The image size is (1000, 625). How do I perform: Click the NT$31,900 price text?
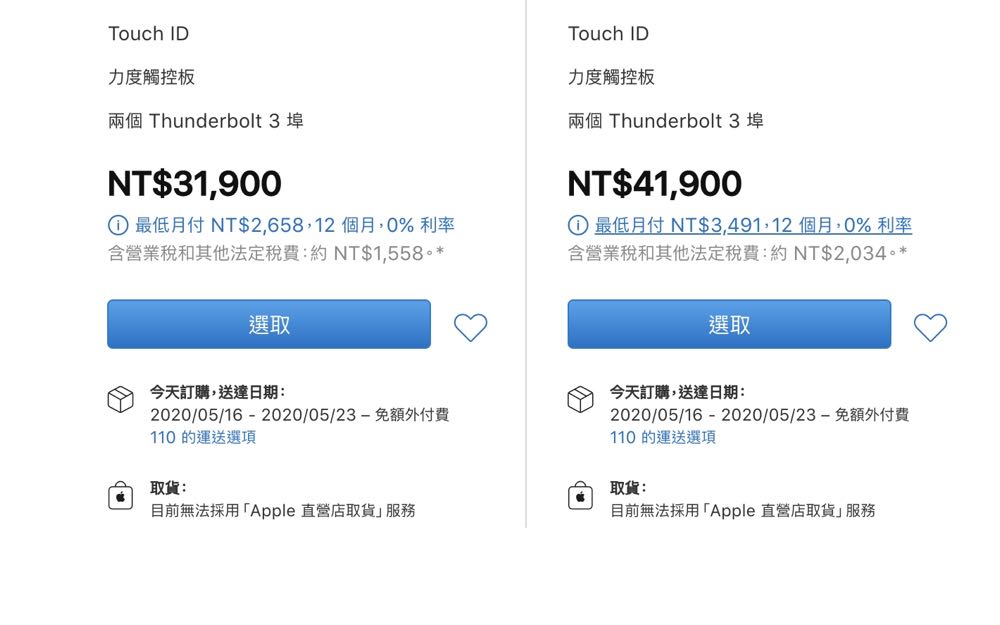pos(194,183)
